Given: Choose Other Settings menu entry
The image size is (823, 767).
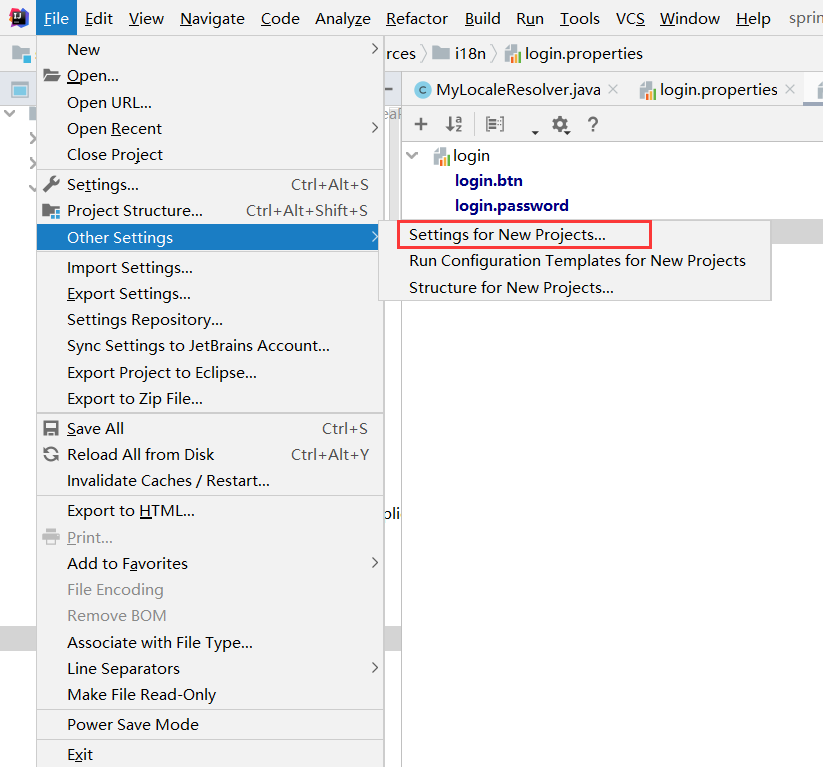Looking at the screenshot, I should click(210, 237).
